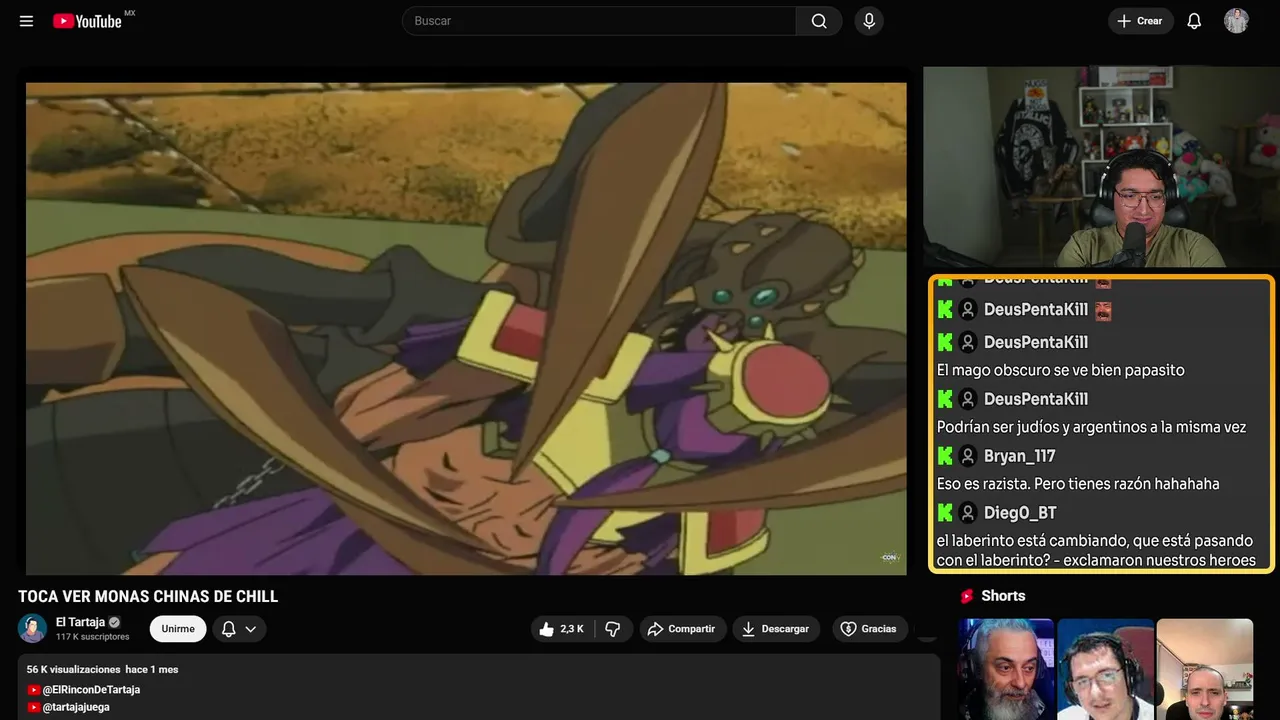Open the notifications bell in the top bar
The image size is (1280, 720).
[1194, 21]
